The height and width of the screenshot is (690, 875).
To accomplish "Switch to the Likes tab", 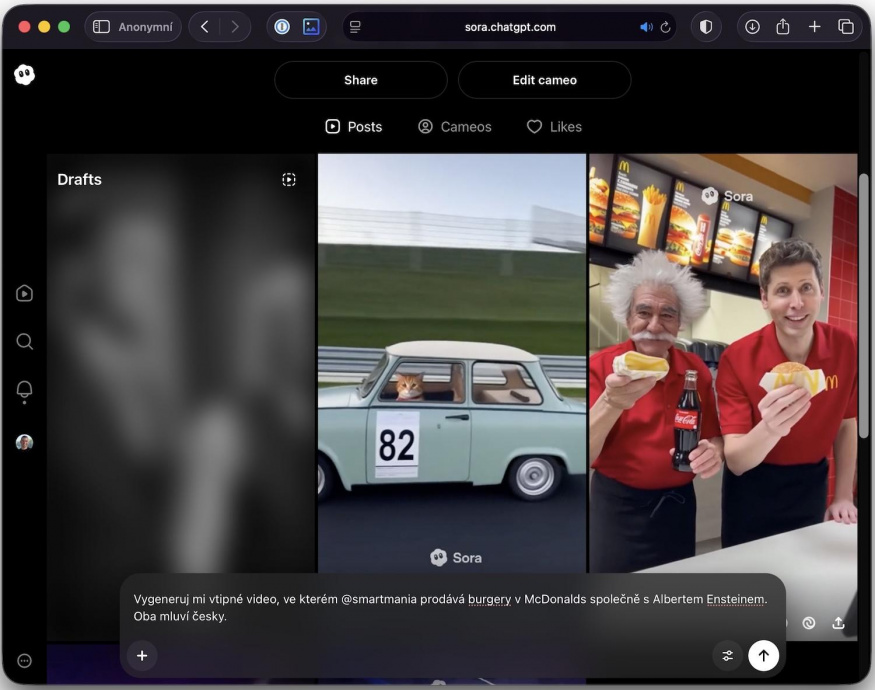I will click(x=554, y=127).
